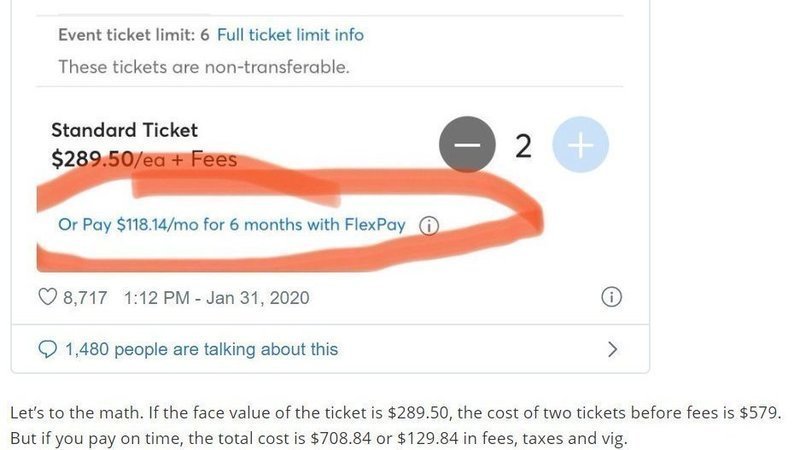Open the 1:12 PM - Jan 31, 2020 timestamp

(215, 297)
